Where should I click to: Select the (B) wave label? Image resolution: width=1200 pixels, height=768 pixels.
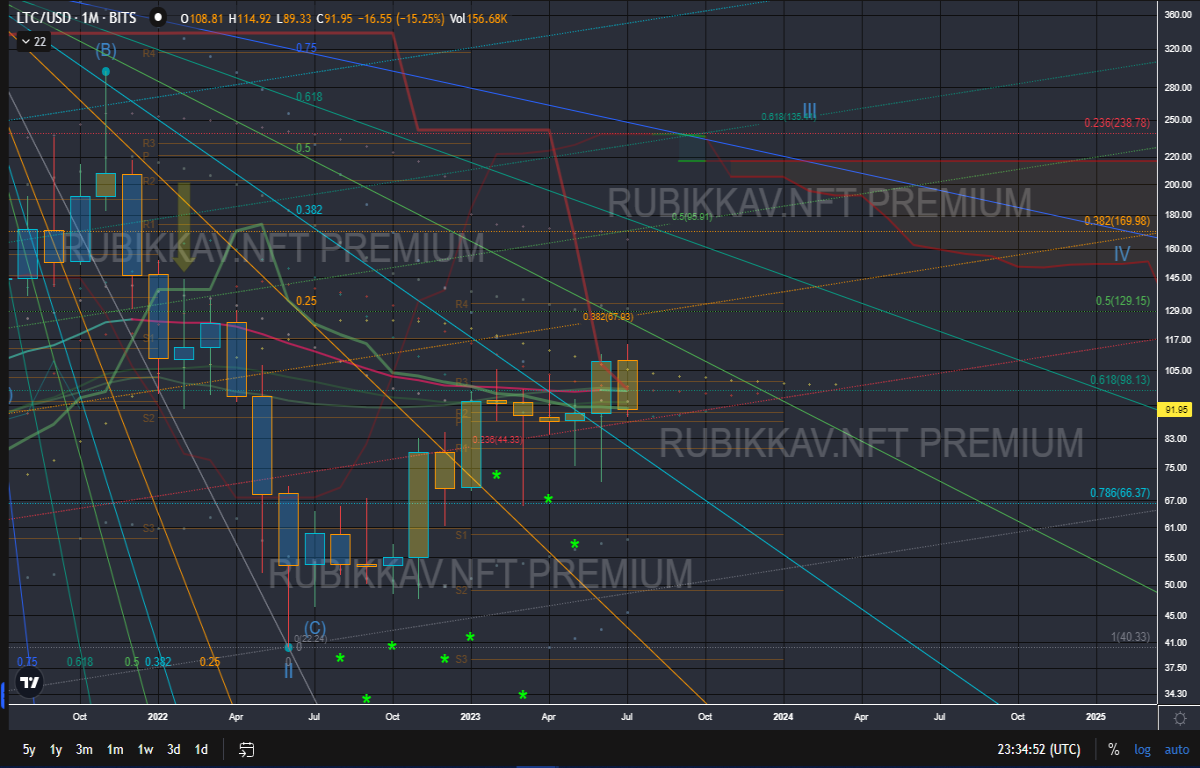coord(106,50)
